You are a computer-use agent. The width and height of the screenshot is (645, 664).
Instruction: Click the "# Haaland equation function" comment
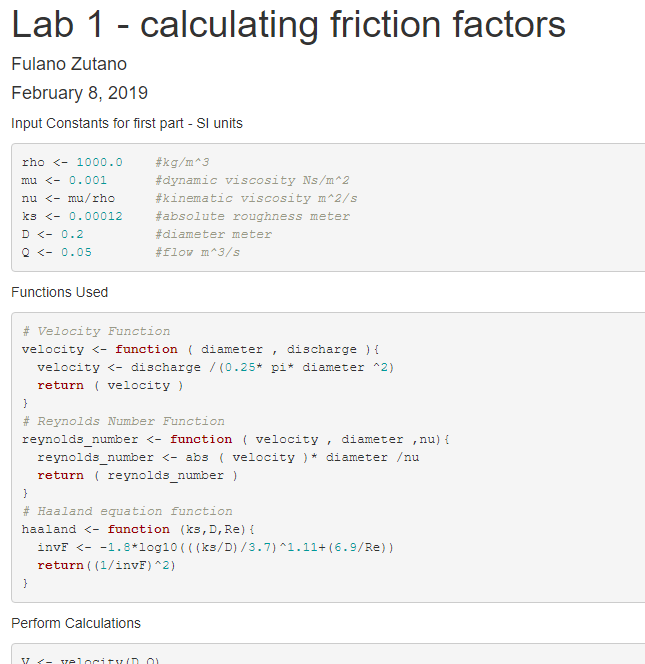(127, 511)
